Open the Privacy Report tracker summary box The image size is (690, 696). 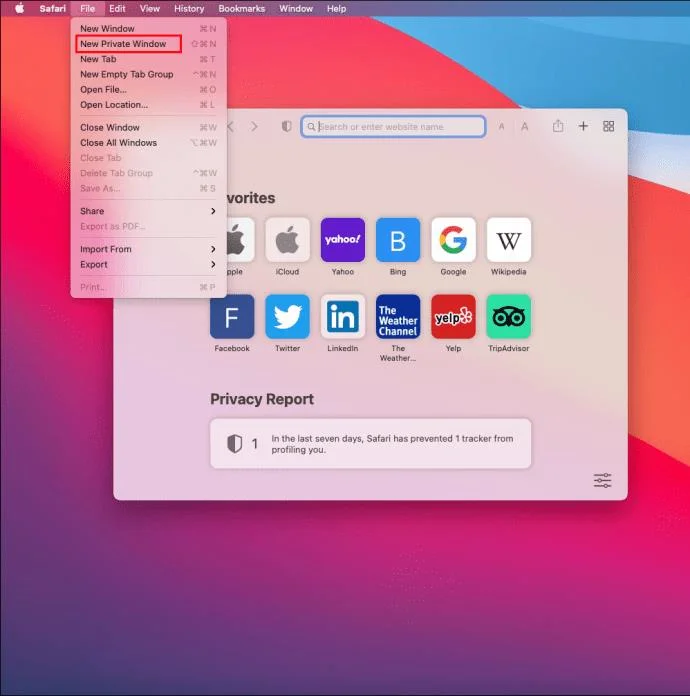370,443
